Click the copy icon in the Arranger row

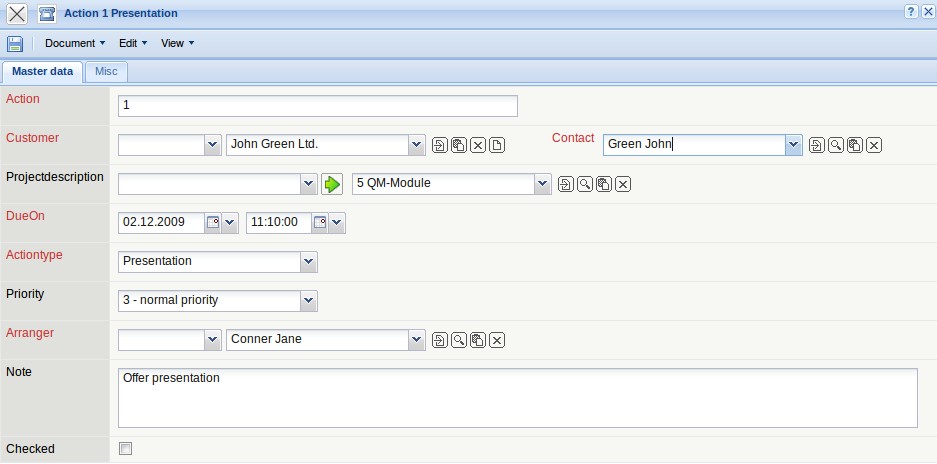pyautogui.click(x=477, y=340)
